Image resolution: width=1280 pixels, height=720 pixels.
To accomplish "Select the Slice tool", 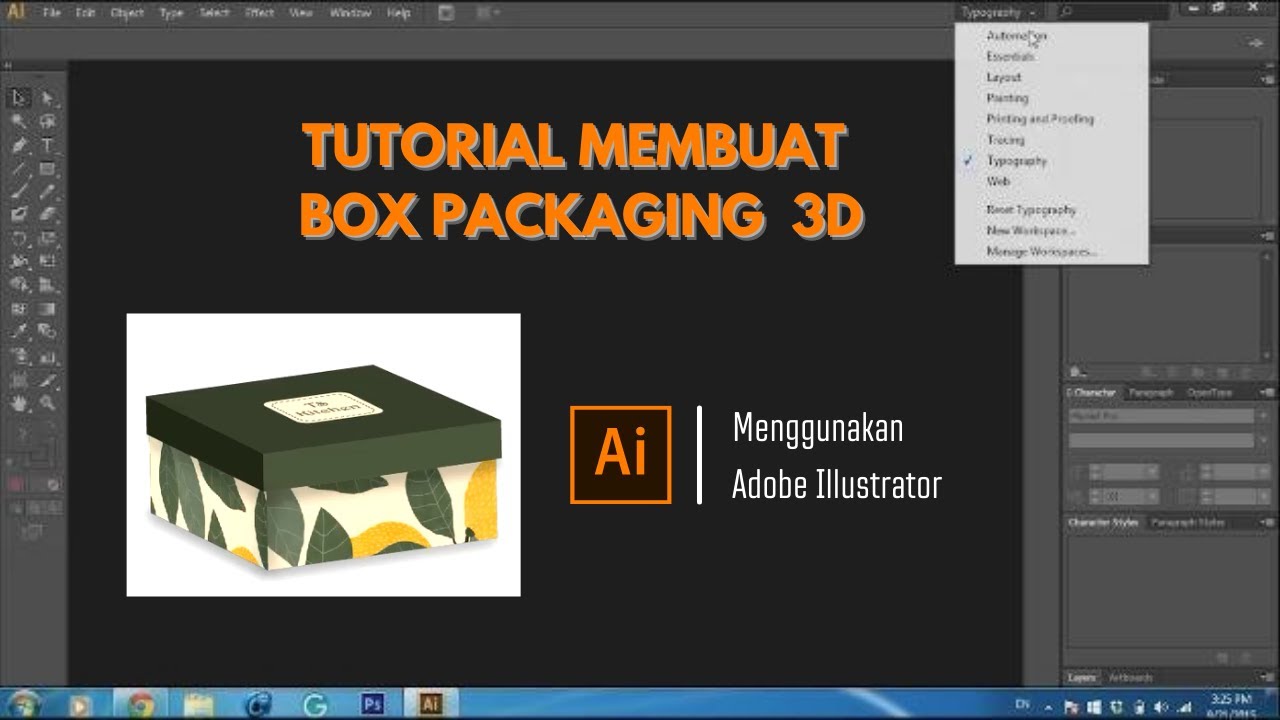I will point(47,380).
